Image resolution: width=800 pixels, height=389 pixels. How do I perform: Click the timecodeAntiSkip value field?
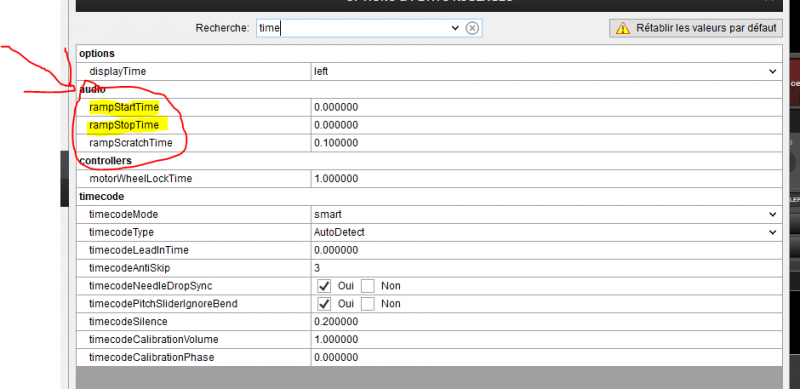pos(546,268)
